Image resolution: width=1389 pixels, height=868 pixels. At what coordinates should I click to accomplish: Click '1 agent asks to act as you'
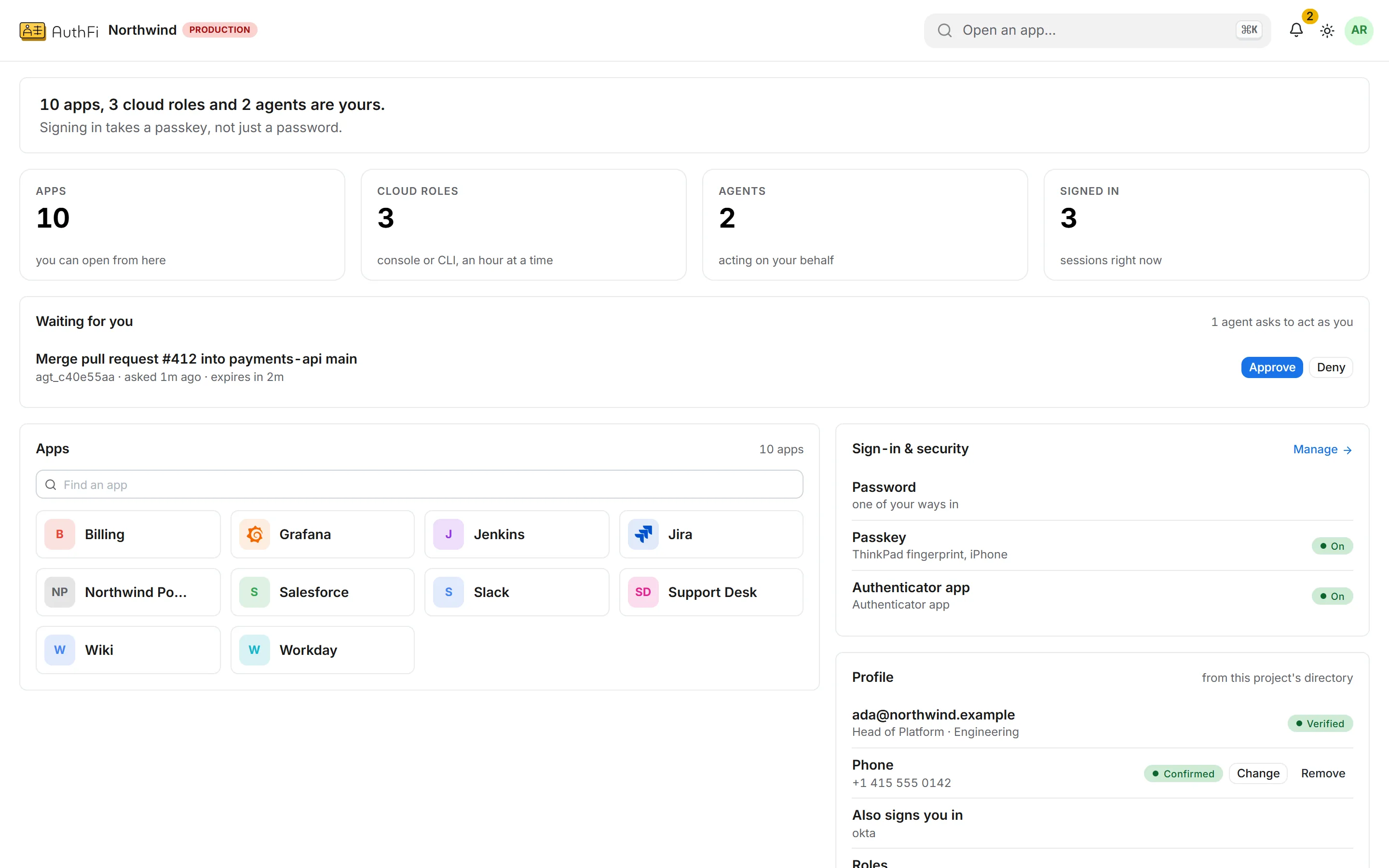[1281, 322]
